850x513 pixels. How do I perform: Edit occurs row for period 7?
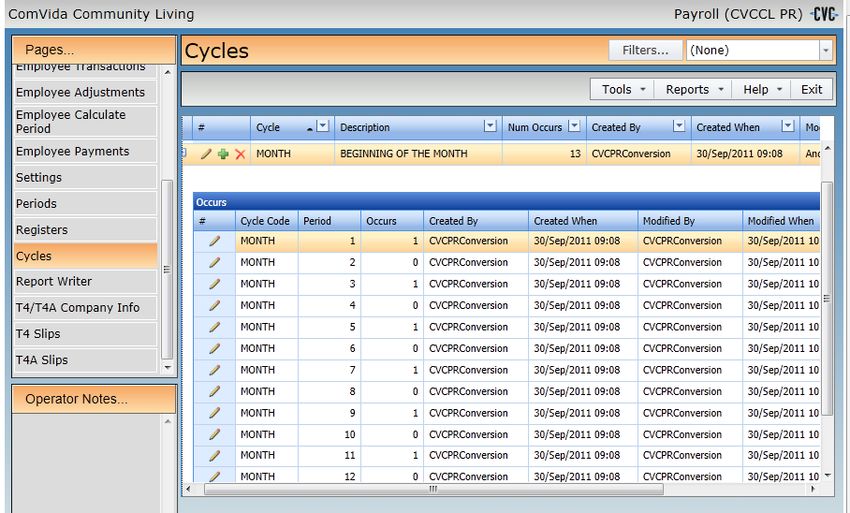(x=215, y=370)
